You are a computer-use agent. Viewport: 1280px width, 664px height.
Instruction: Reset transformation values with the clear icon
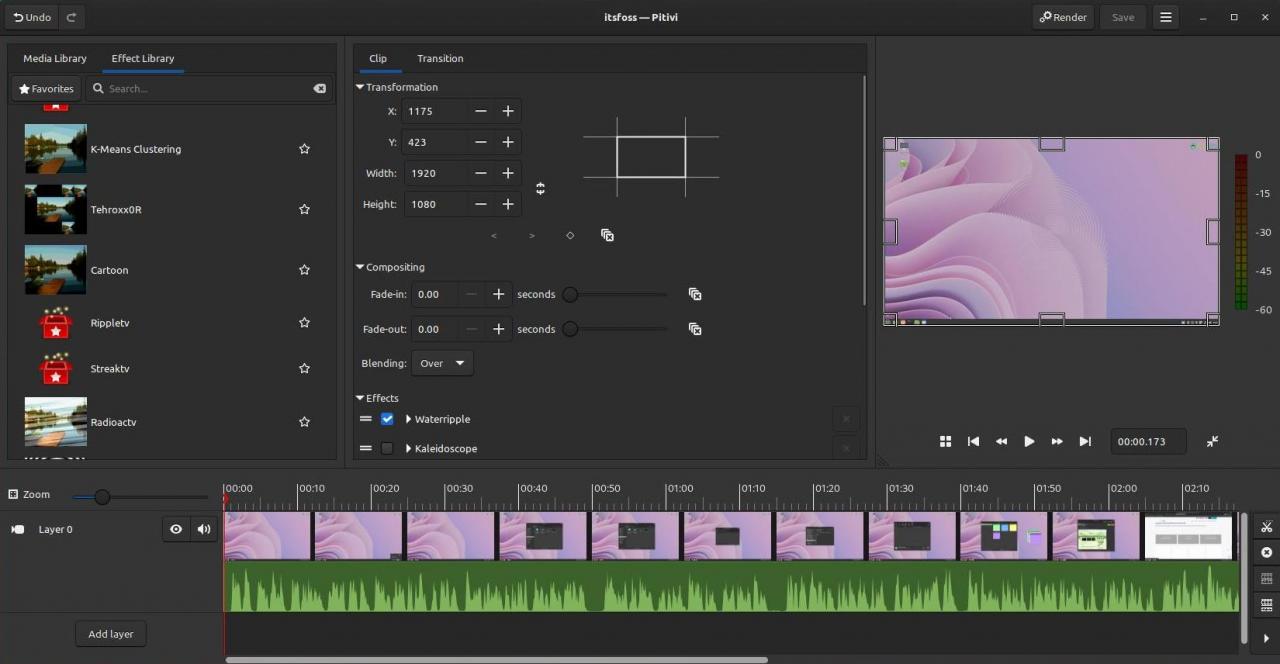[607, 235]
